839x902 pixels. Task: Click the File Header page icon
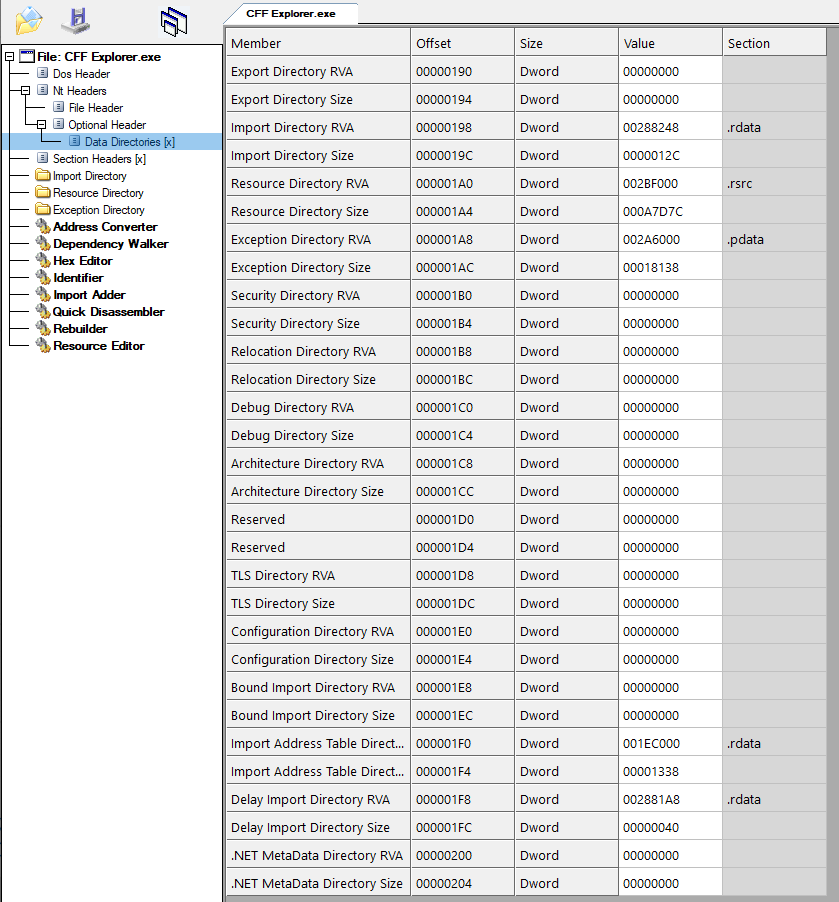click(x=58, y=107)
